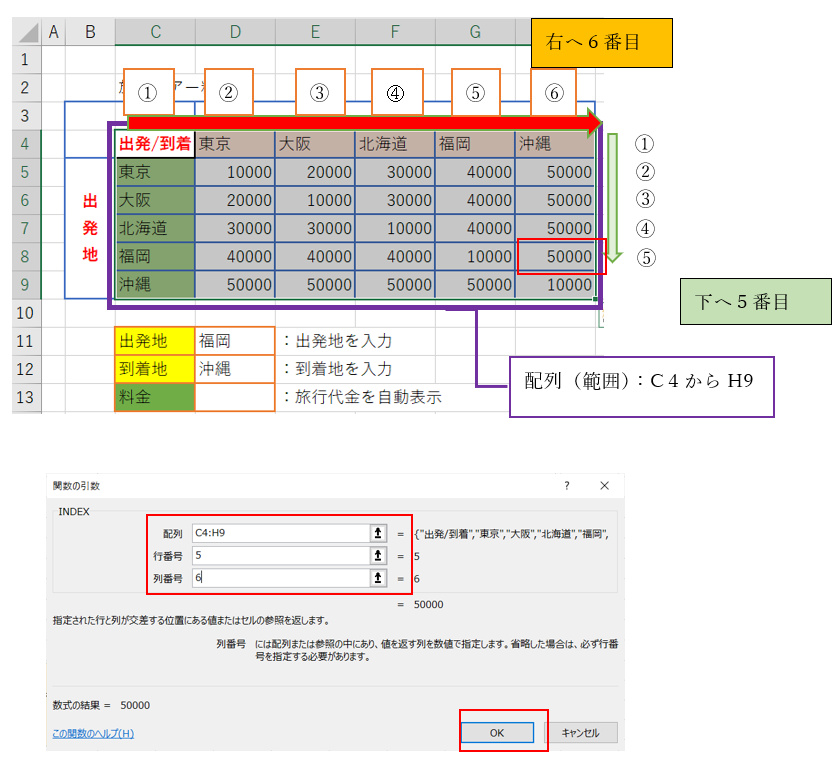Select column C header
This screenshot has height=757, width=838.
pyautogui.click(x=155, y=32)
